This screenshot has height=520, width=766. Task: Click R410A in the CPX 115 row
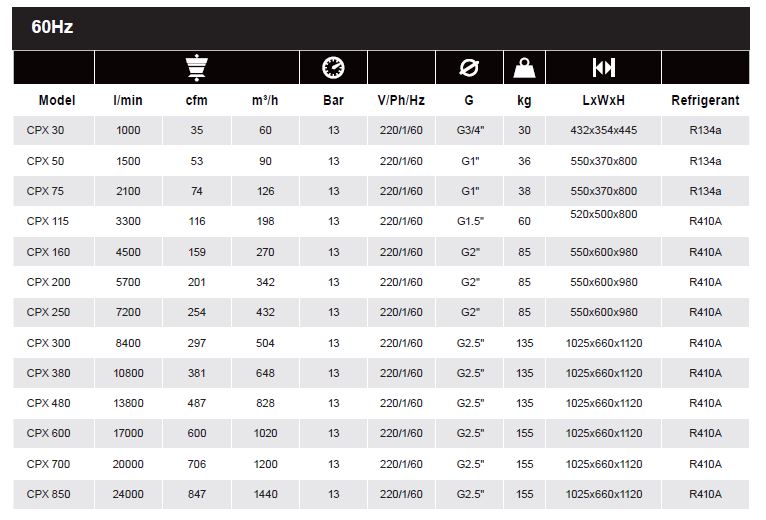pos(705,221)
